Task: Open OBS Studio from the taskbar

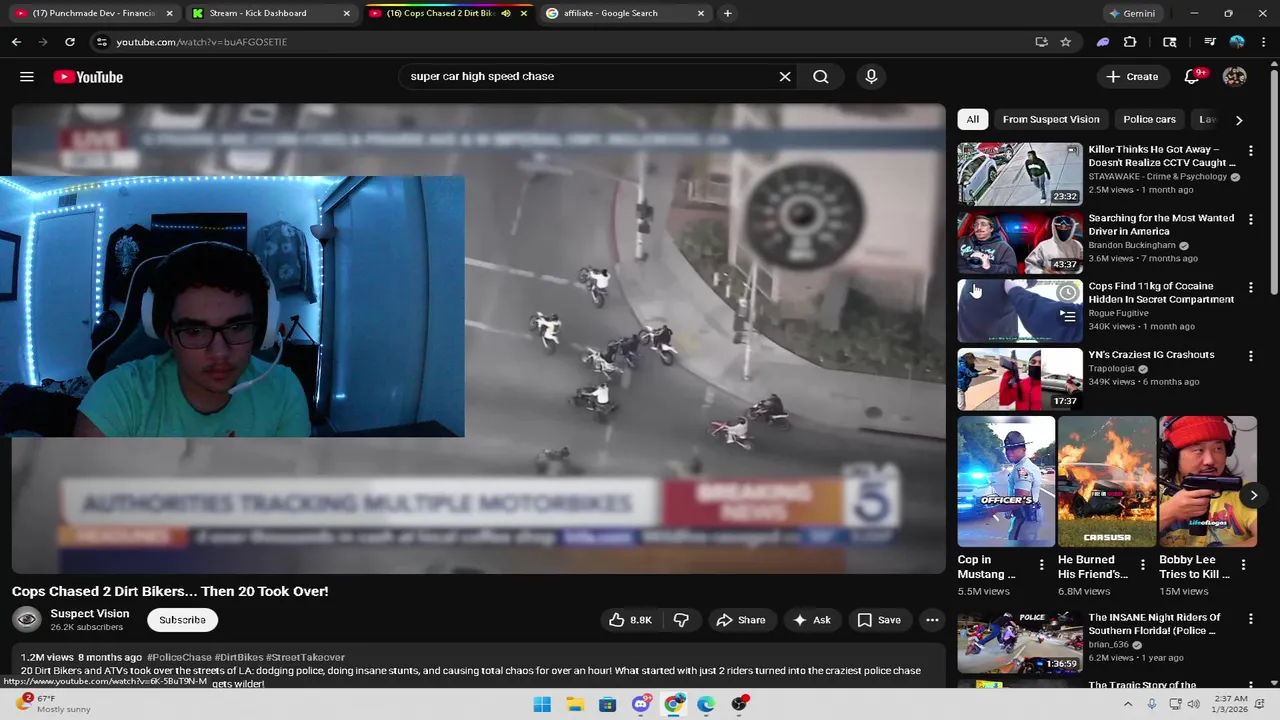Action: pyautogui.click(x=739, y=705)
